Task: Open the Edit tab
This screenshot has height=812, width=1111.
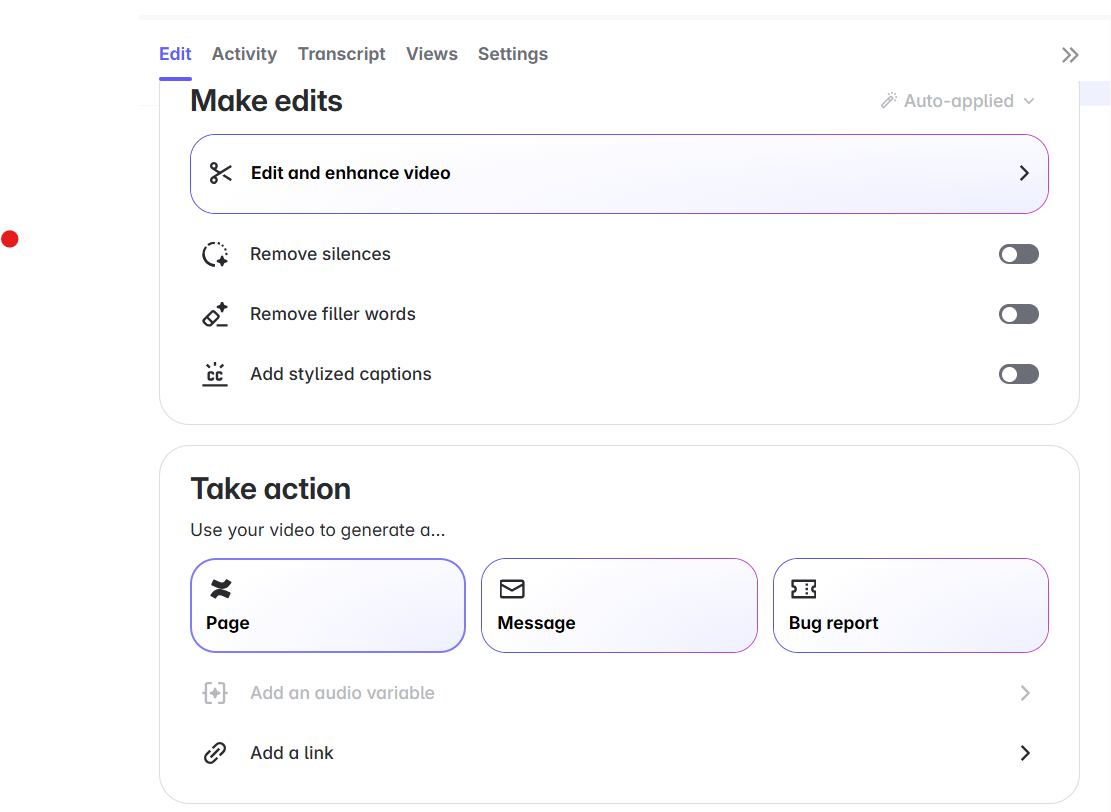Action: tap(175, 54)
